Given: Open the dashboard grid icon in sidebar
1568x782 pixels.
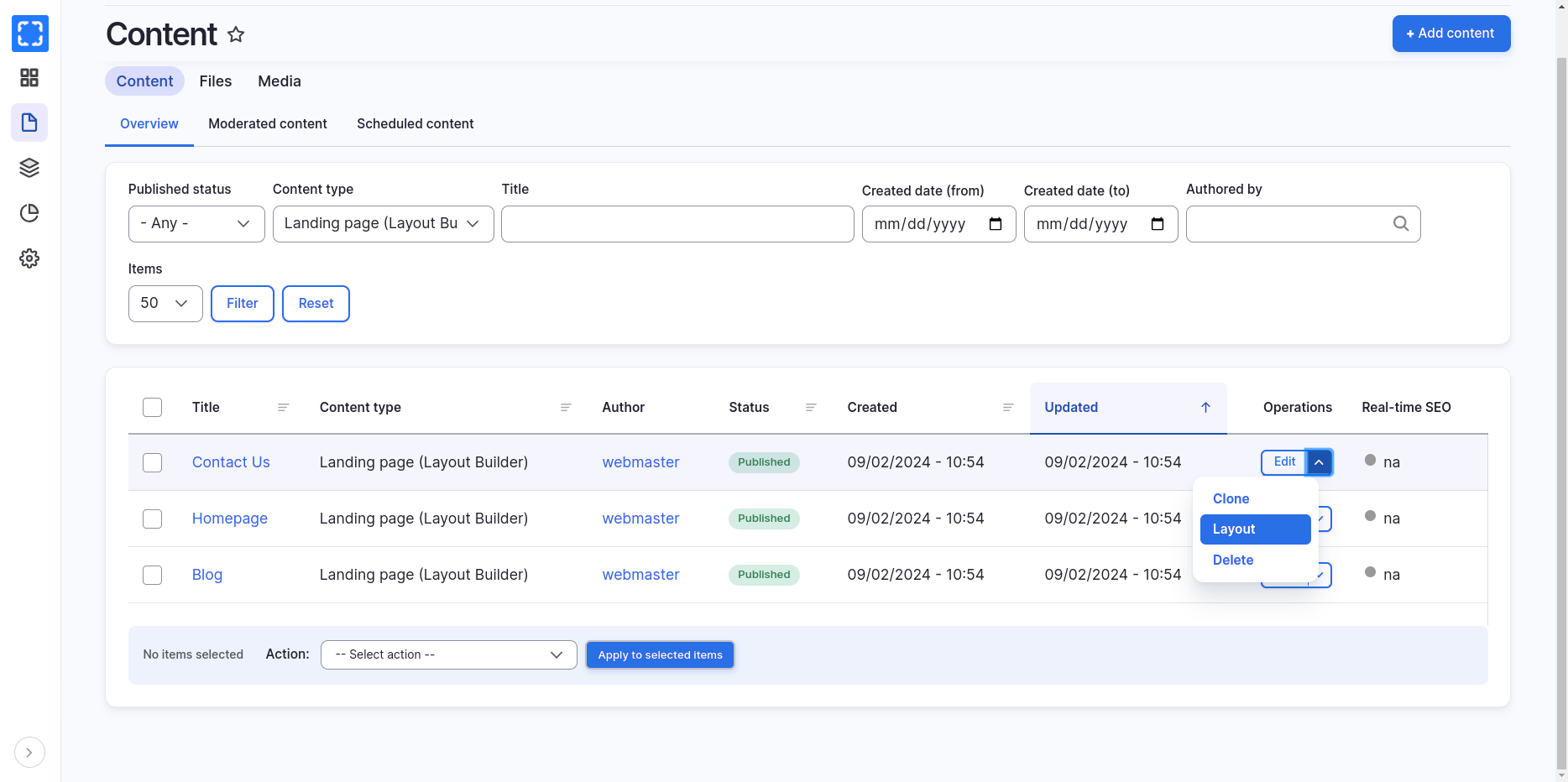Looking at the screenshot, I should pyautogui.click(x=29, y=78).
